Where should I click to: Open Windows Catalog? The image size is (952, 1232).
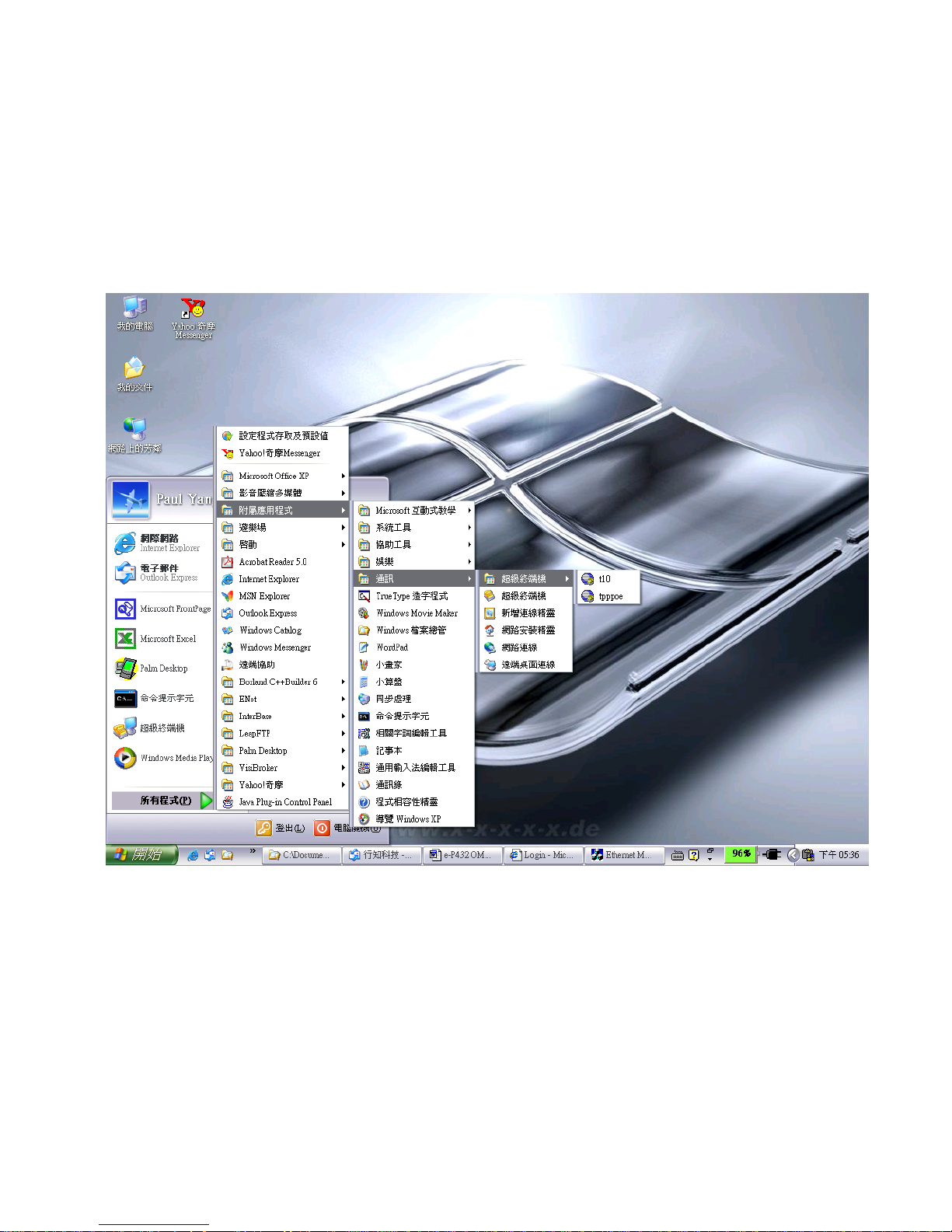[283, 630]
